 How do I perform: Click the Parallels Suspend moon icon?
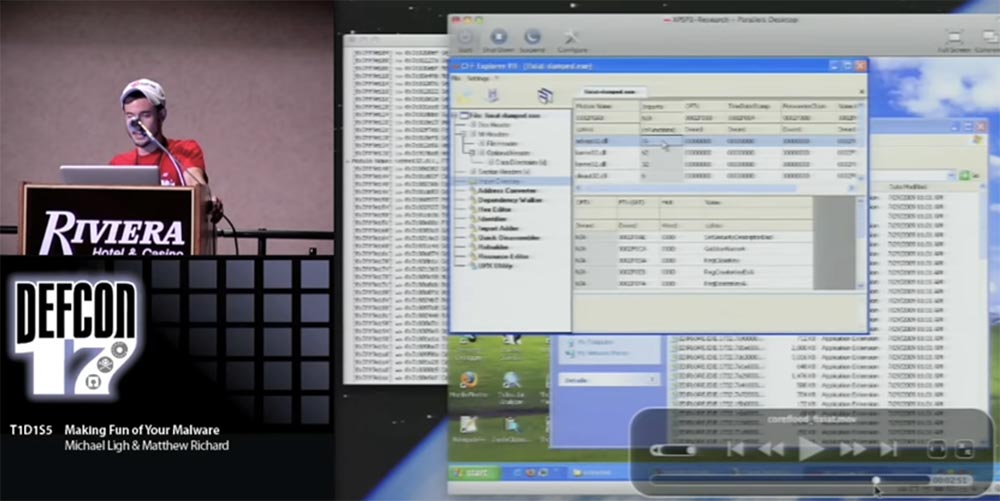click(x=531, y=36)
